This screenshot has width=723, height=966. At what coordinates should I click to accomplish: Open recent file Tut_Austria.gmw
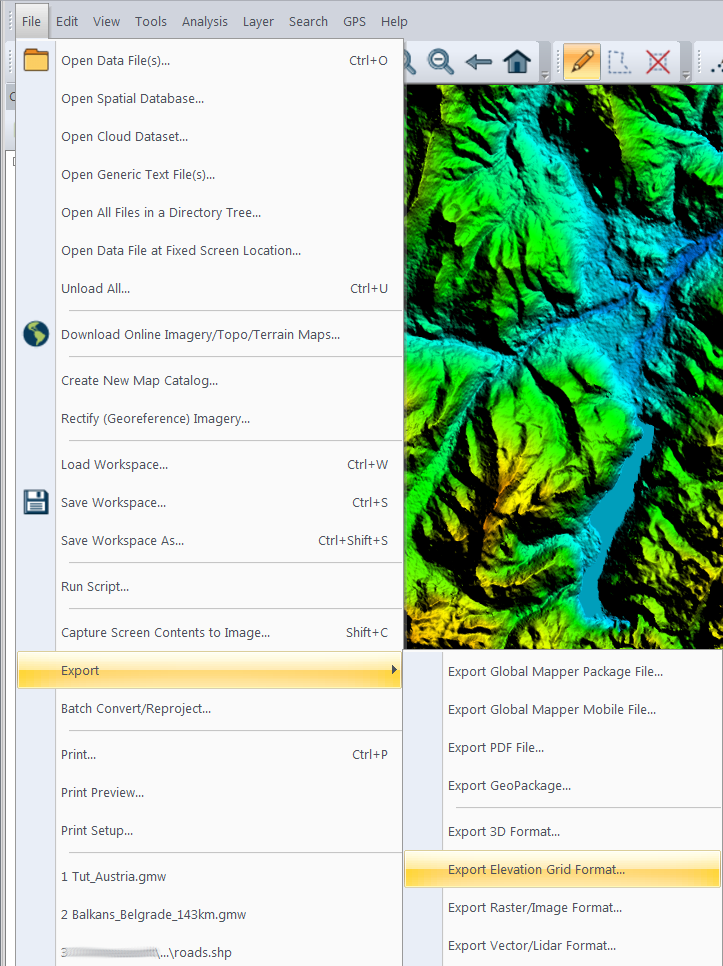click(113, 876)
